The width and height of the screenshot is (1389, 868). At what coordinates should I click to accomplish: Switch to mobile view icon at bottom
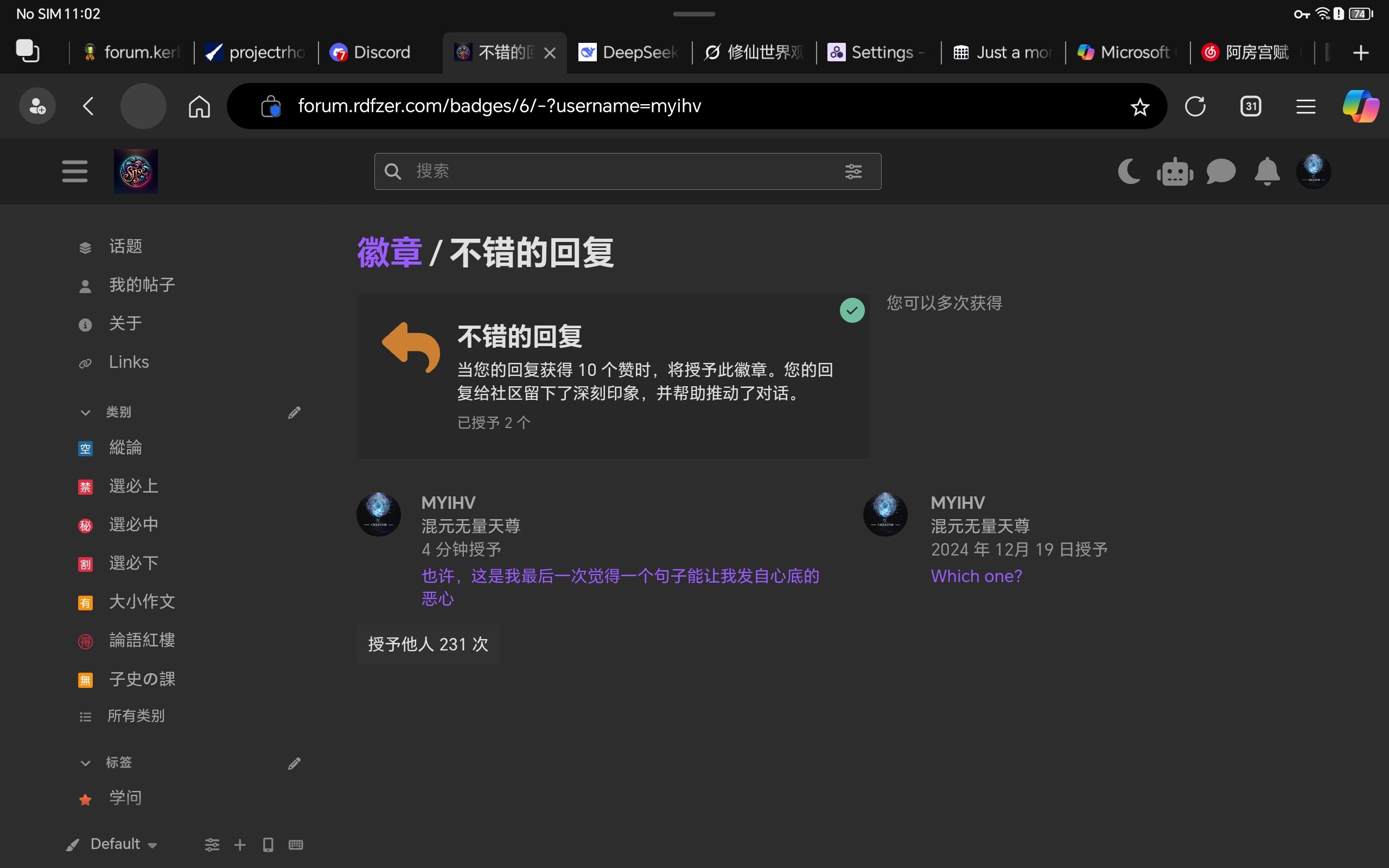point(267,844)
